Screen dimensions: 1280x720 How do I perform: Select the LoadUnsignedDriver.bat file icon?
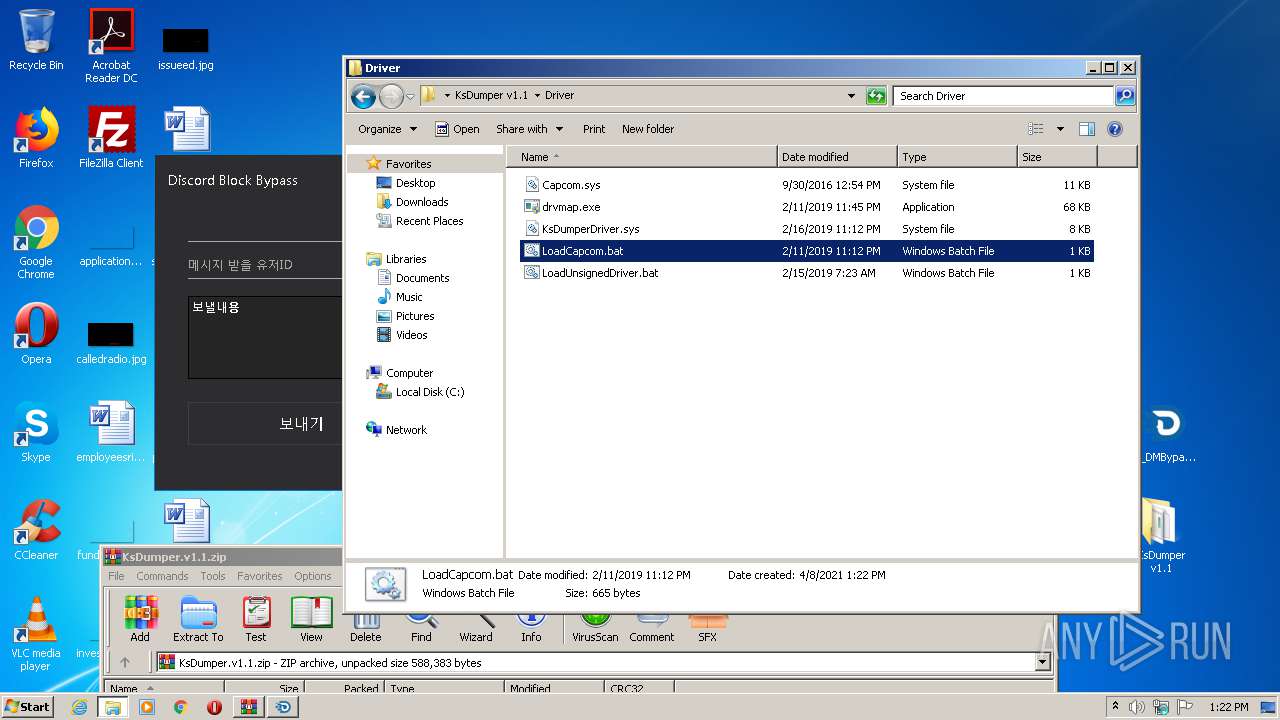coord(532,273)
